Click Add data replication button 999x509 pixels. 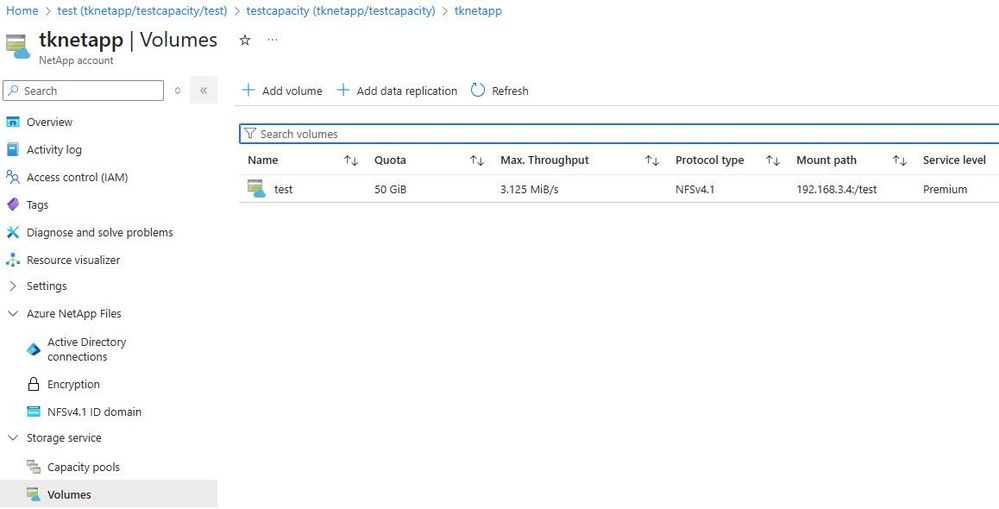coord(396,90)
